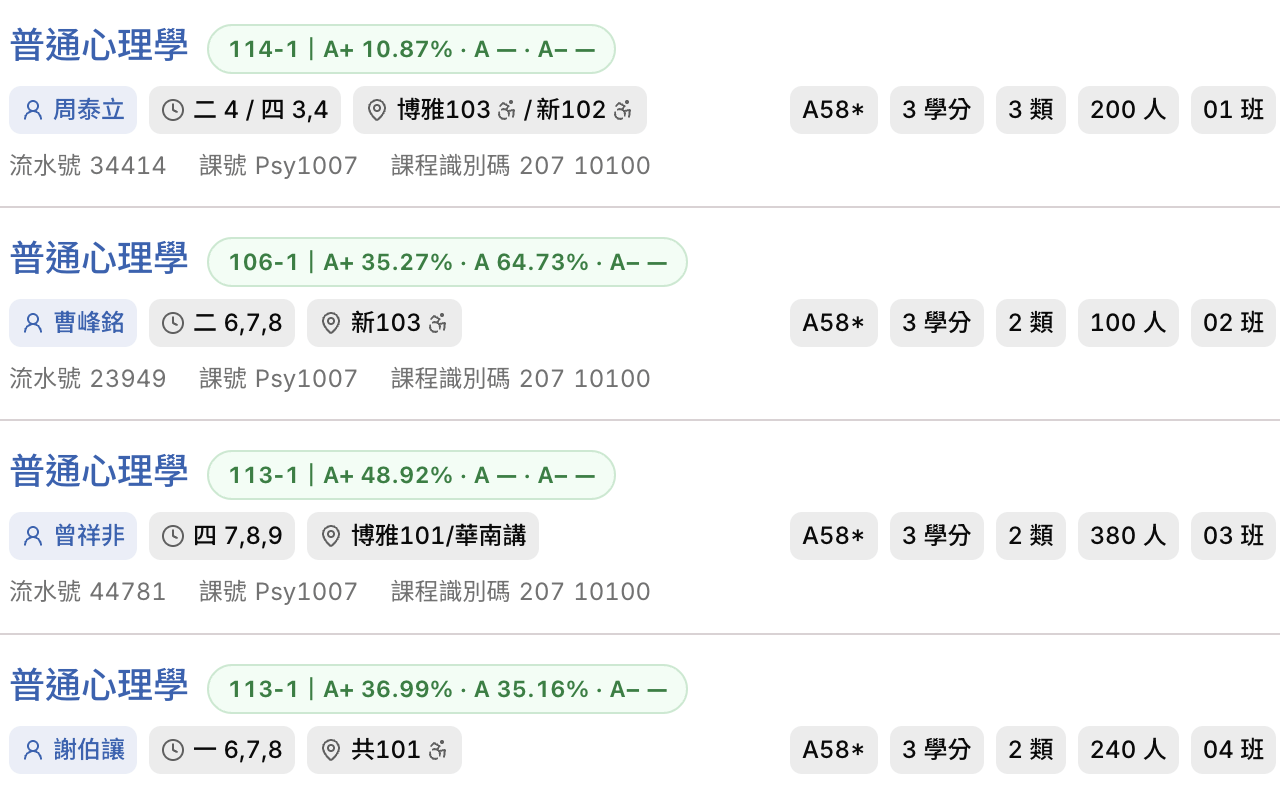Open the first 普通心理學 course title link
This screenshot has height=800, width=1280.
point(99,46)
